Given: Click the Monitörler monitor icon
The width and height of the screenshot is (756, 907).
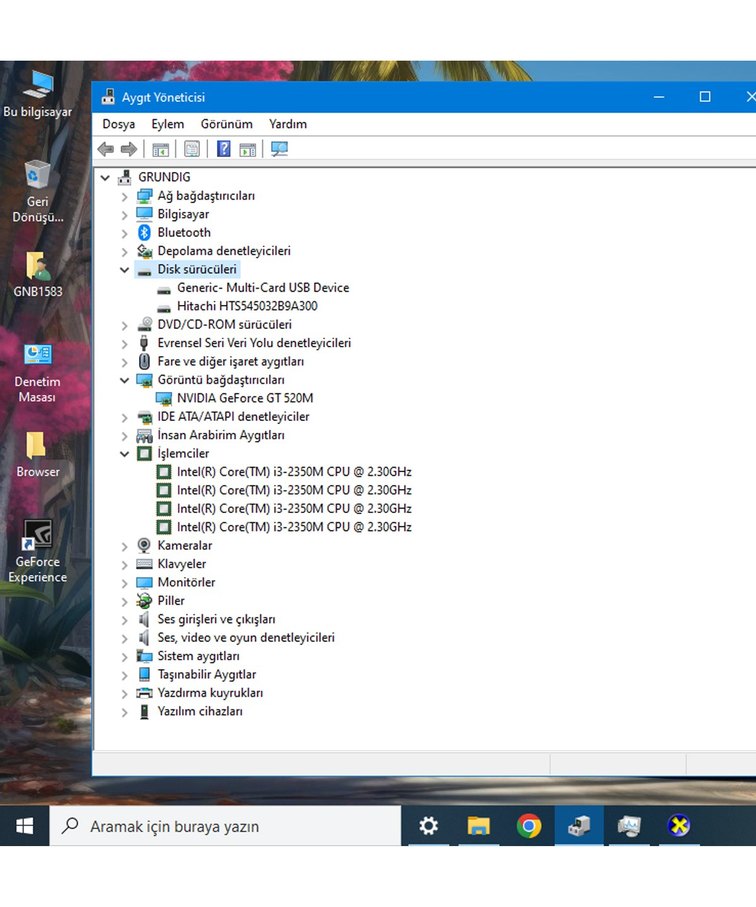Looking at the screenshot, I should [x=144, y=582].
